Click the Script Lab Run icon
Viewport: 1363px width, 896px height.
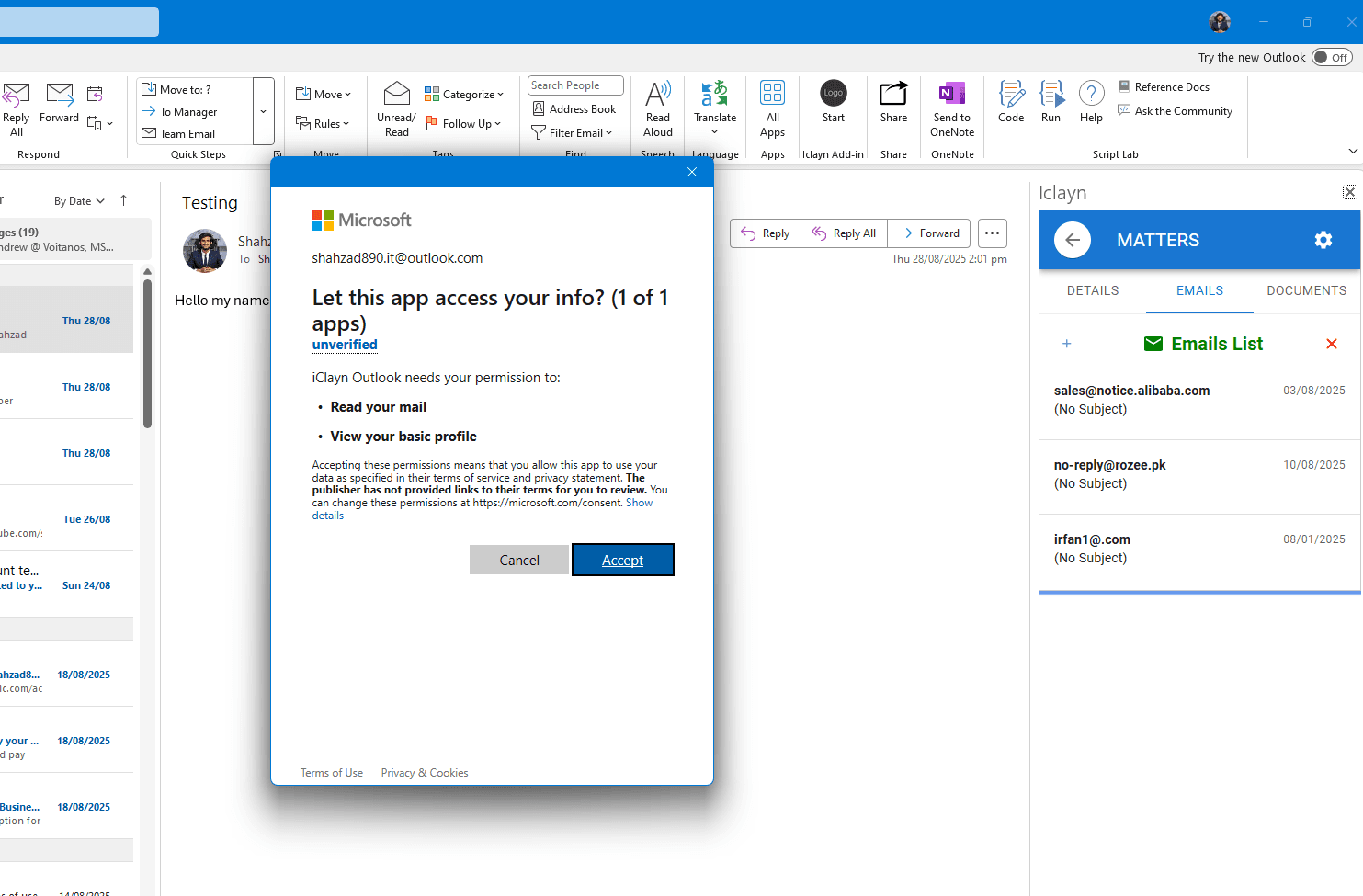point(1051,102)
